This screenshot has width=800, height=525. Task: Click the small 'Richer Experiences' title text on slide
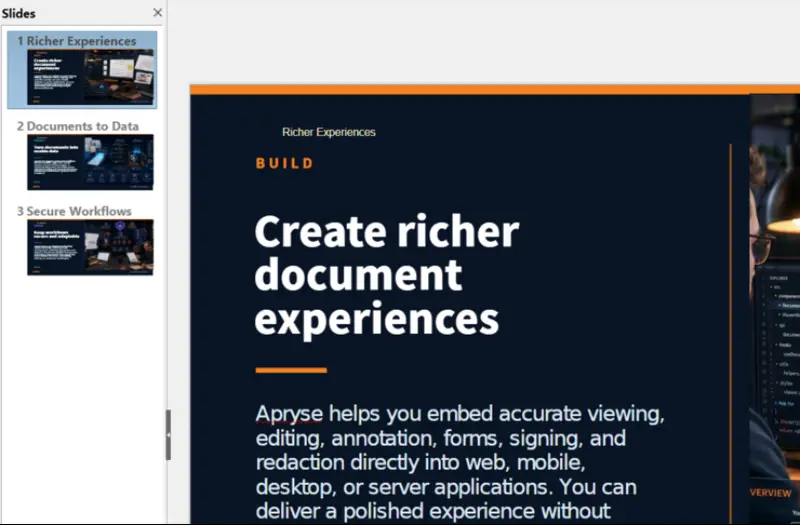point(329,132)
